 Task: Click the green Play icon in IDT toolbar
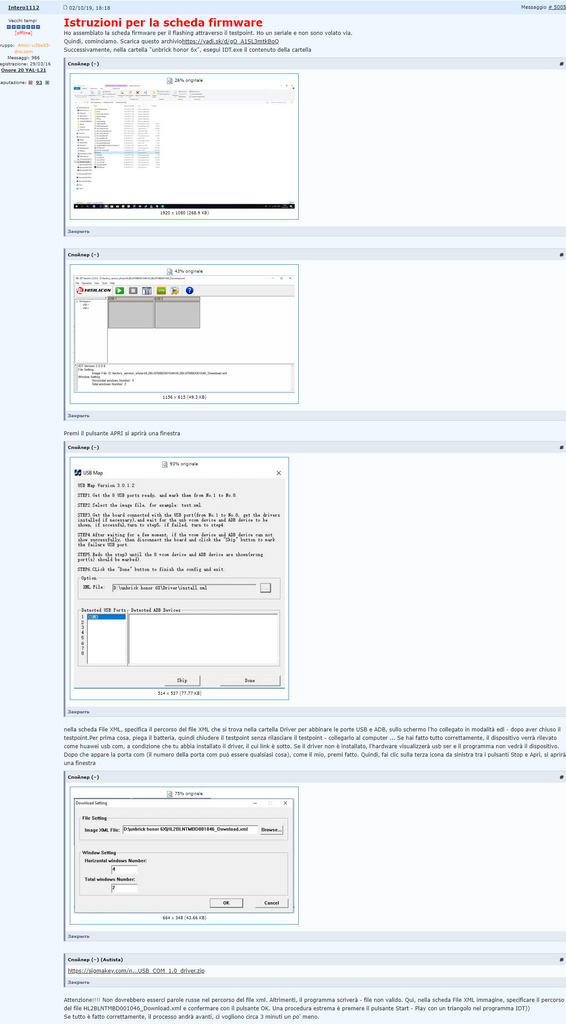click(x=120, y=291)
